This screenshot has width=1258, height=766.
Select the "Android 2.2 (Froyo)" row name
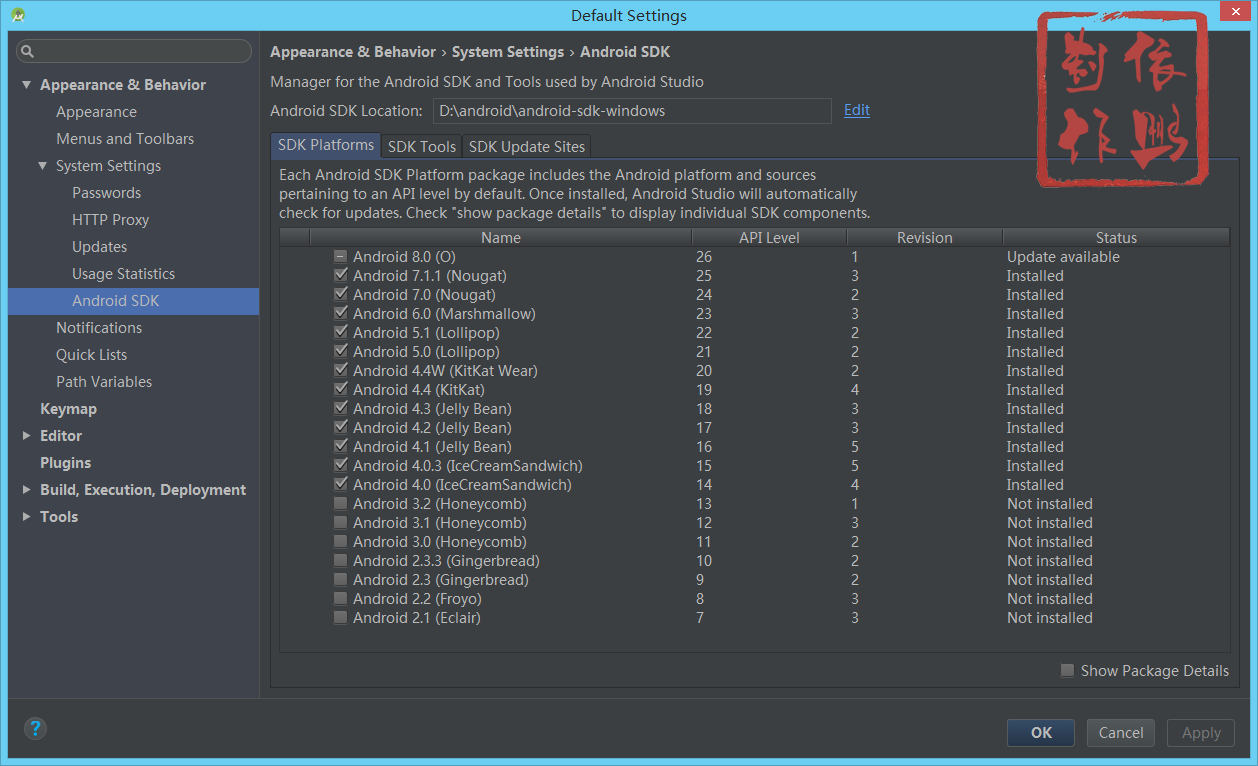point(417,599)
